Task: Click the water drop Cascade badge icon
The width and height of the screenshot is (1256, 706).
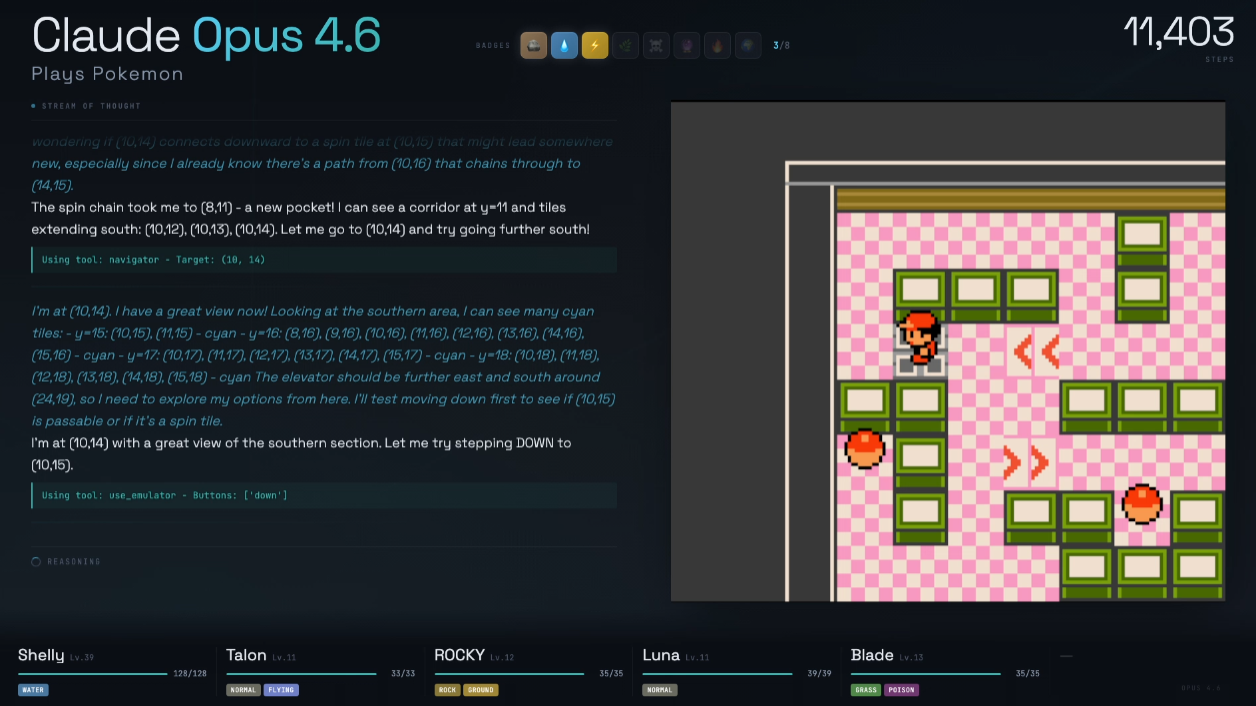Action: pos(565,45)
